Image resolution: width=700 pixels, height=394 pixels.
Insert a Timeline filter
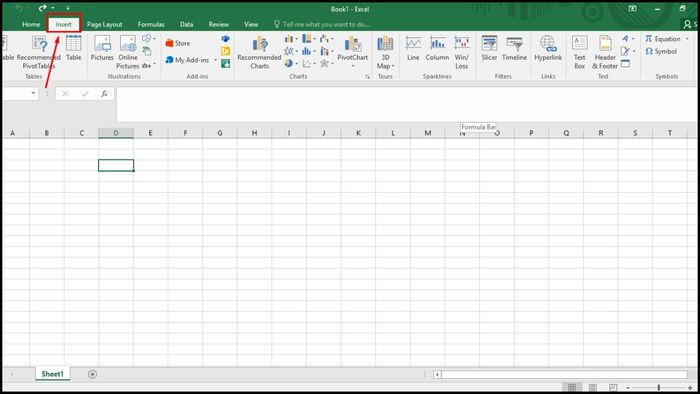[514, 48]
